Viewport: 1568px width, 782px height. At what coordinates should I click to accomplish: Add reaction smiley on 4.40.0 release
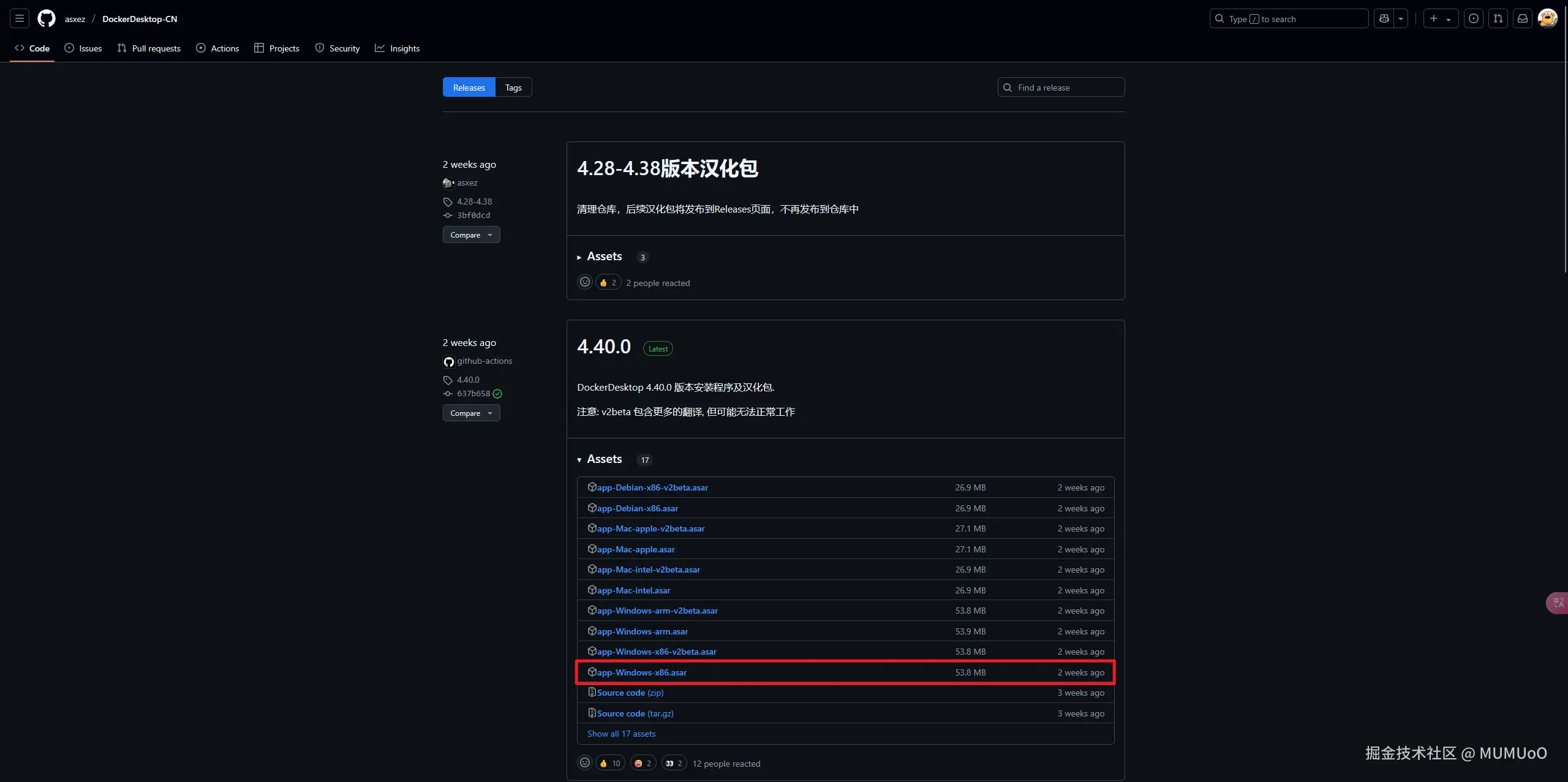pos(585,763)
